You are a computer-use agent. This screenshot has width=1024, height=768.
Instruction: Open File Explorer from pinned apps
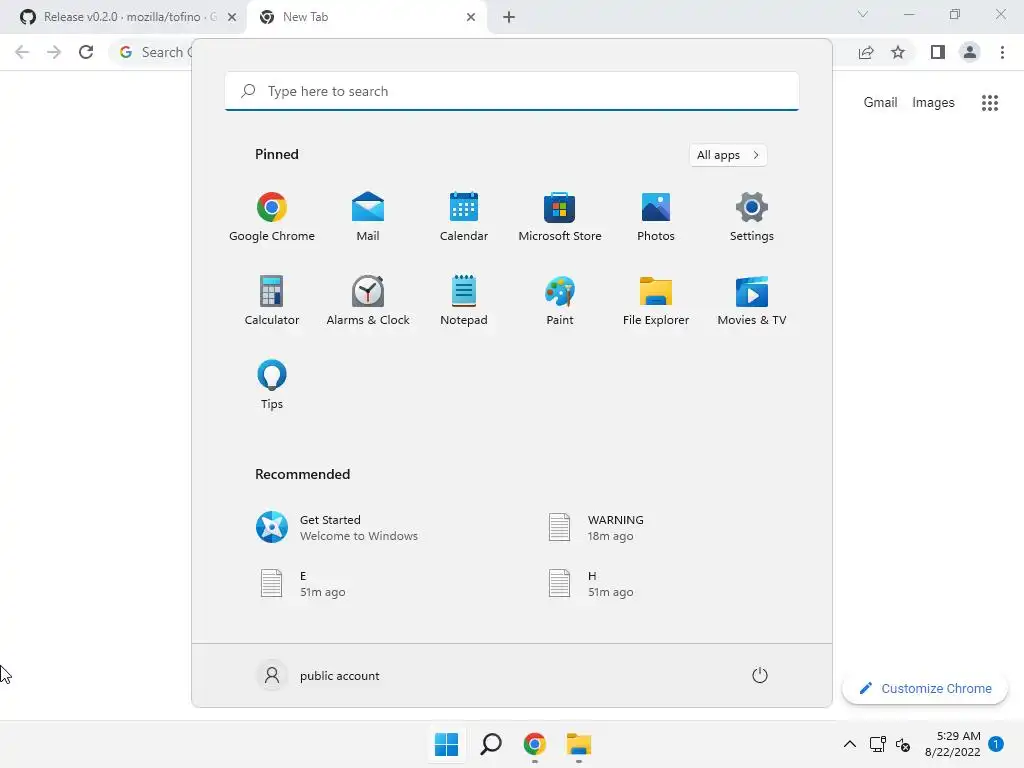[656, 300]
